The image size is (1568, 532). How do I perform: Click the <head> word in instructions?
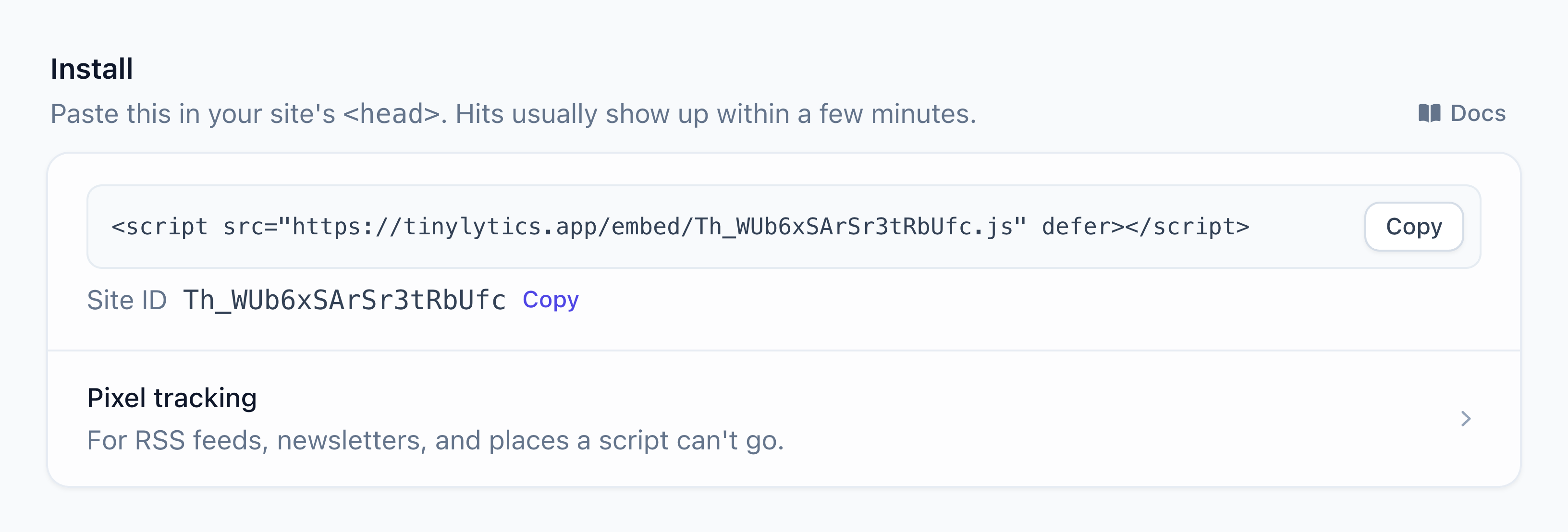(392, 114)
